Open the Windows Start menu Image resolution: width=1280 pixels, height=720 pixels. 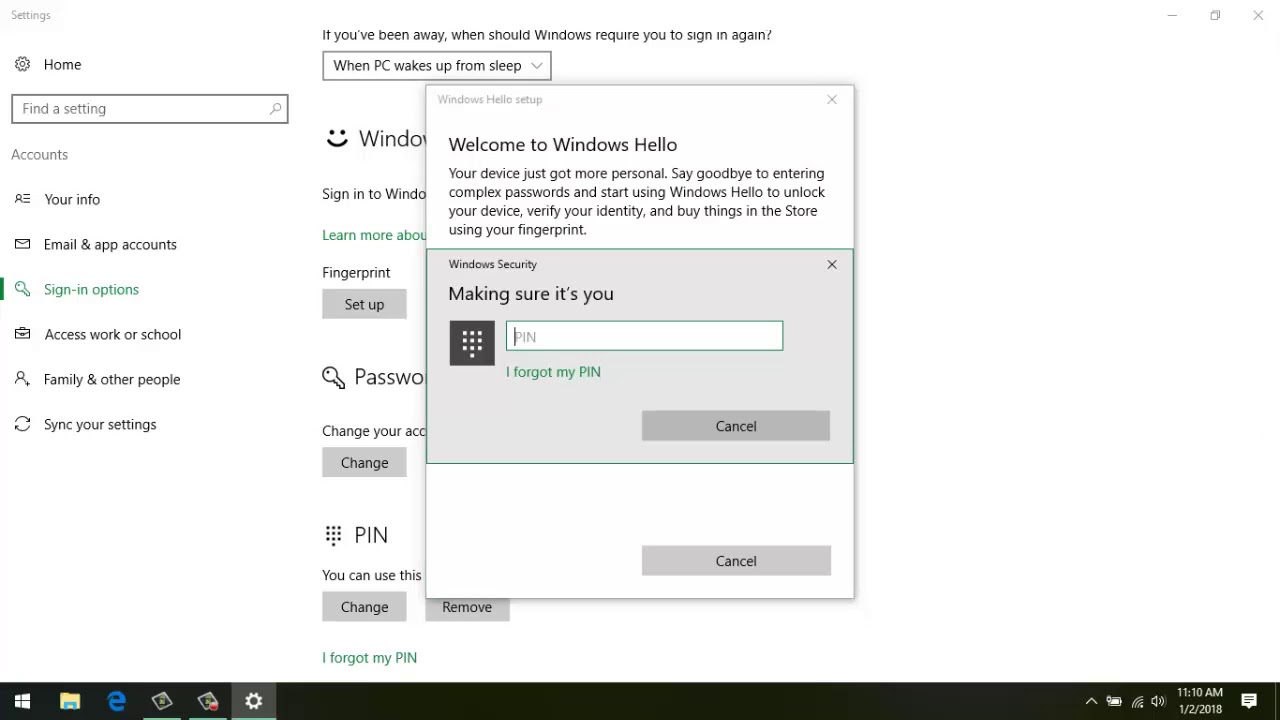pos(22,701)
